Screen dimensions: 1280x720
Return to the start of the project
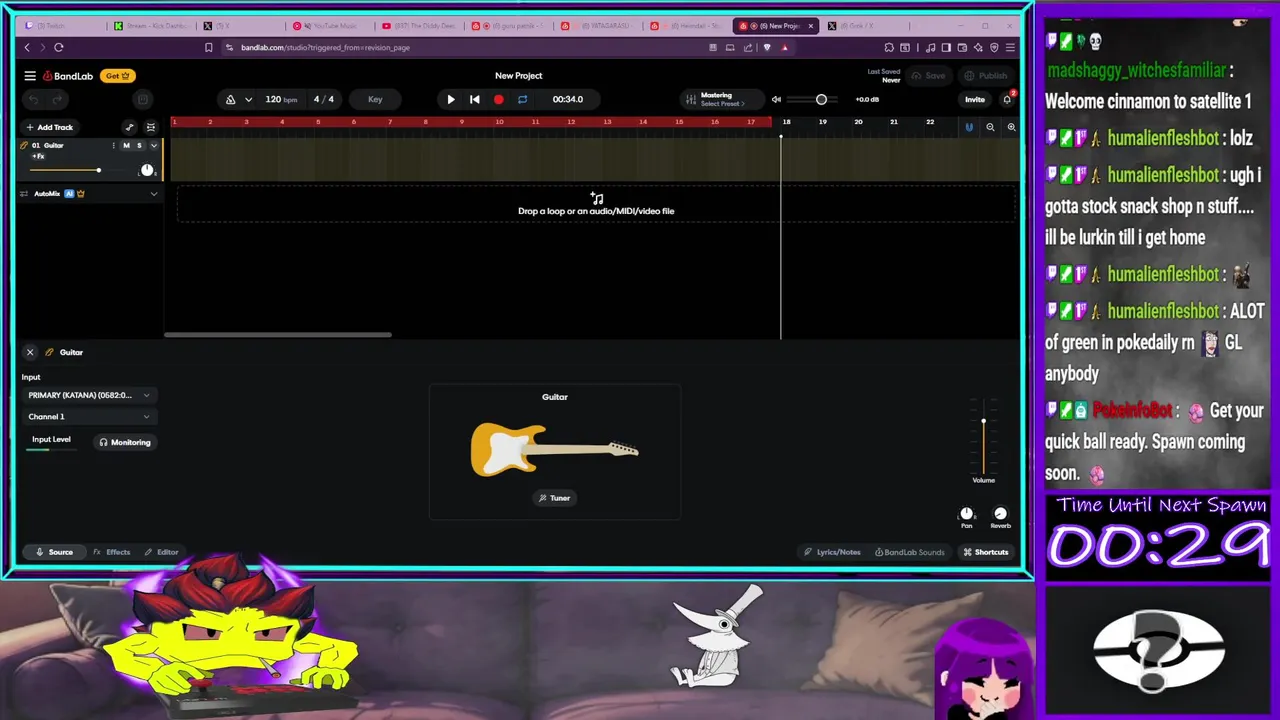coord(475,99)
